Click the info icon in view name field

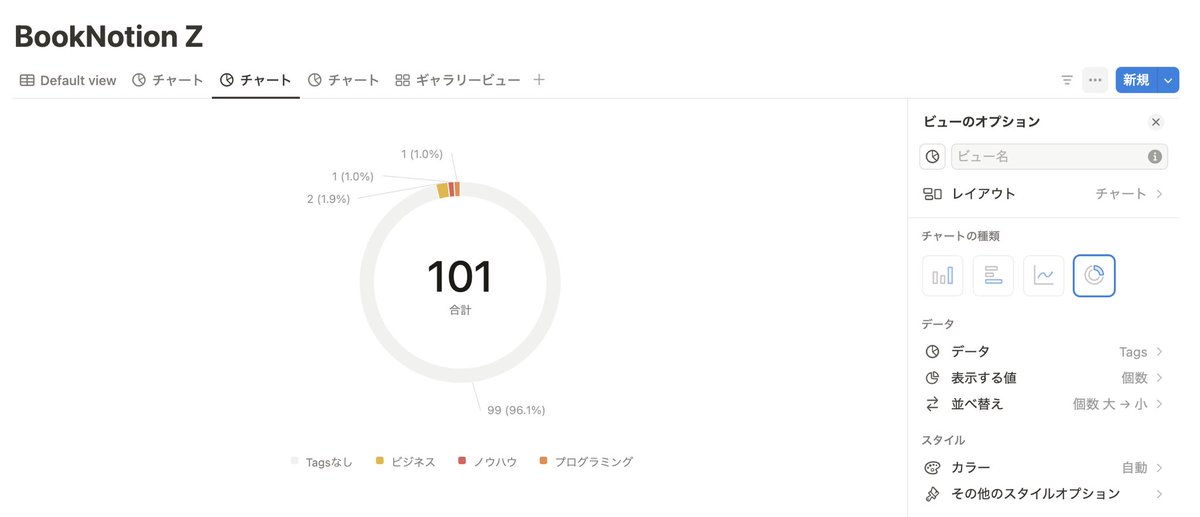pyautogui.click(x=1154, y=157)
